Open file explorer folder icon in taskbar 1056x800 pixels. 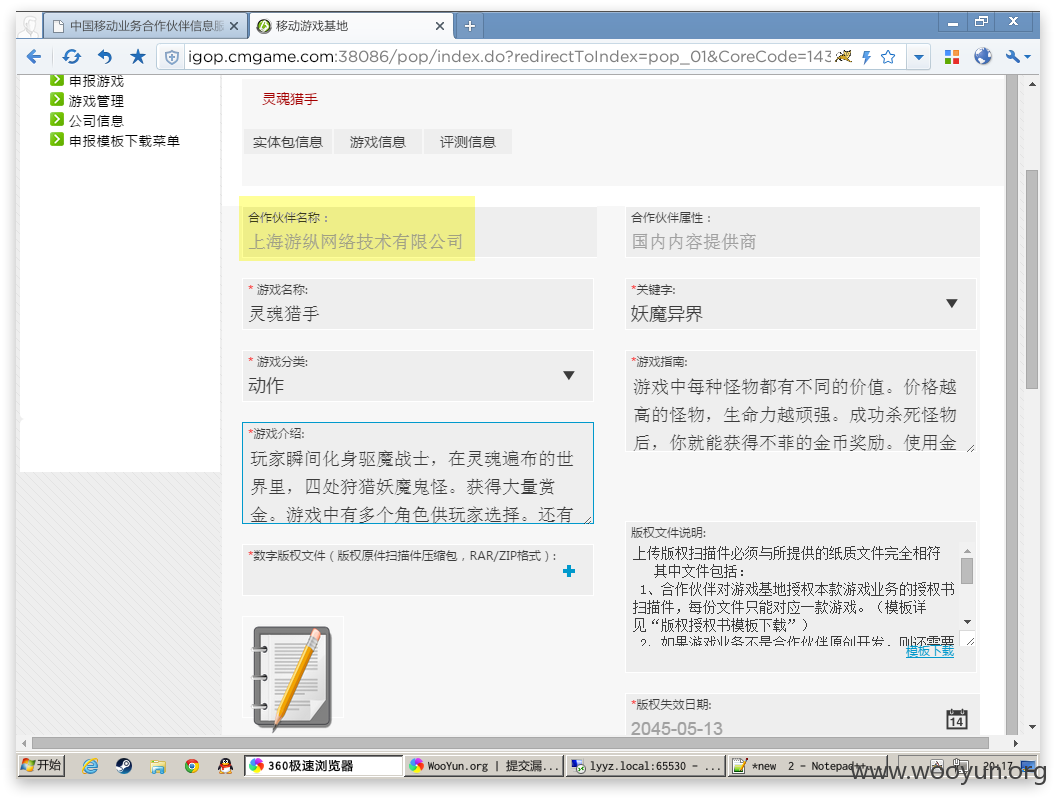[x=158, y=766]
